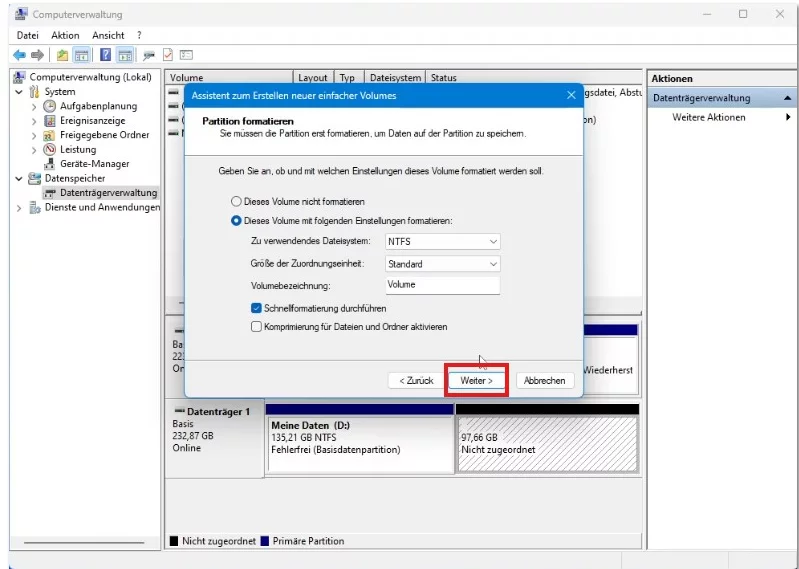Open the Größe der Zuordnungseinheit dropdown
The image size is (799, 569).
click(x=442, y=264)
